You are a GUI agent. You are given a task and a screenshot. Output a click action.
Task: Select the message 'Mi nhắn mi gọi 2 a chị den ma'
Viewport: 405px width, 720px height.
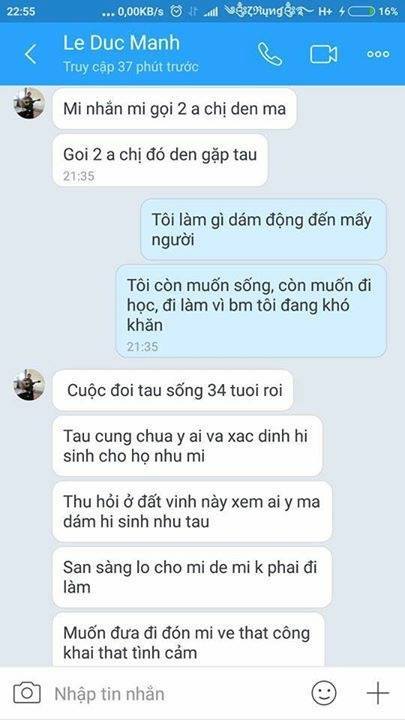[x=174, y=109]
